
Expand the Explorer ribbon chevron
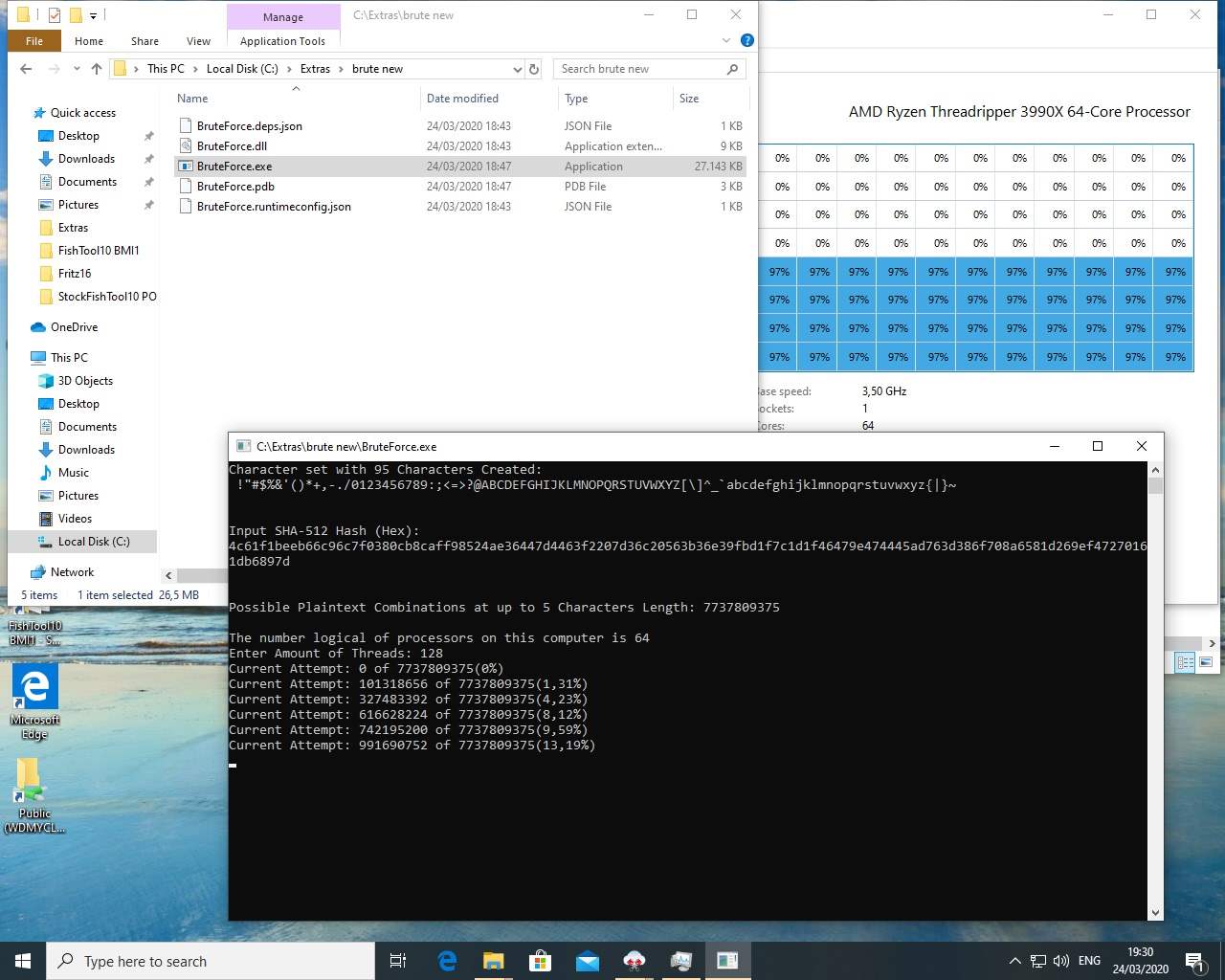726,40
